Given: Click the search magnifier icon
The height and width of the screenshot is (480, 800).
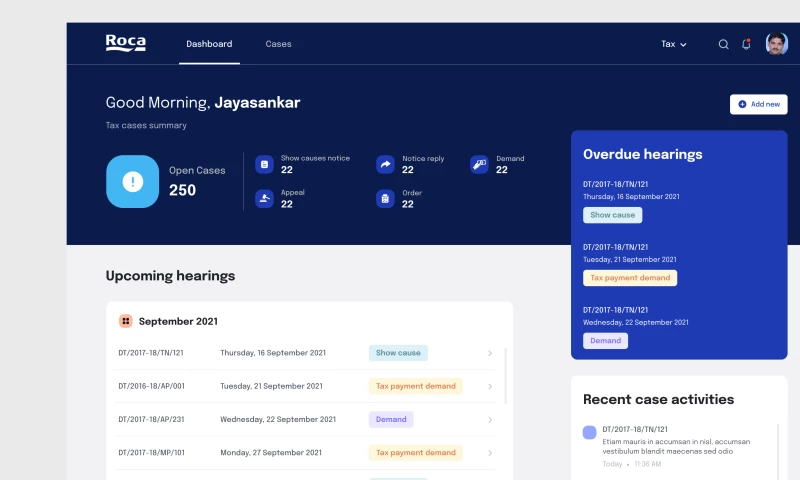Looking at the screenshot, I should tap(723, 44).
